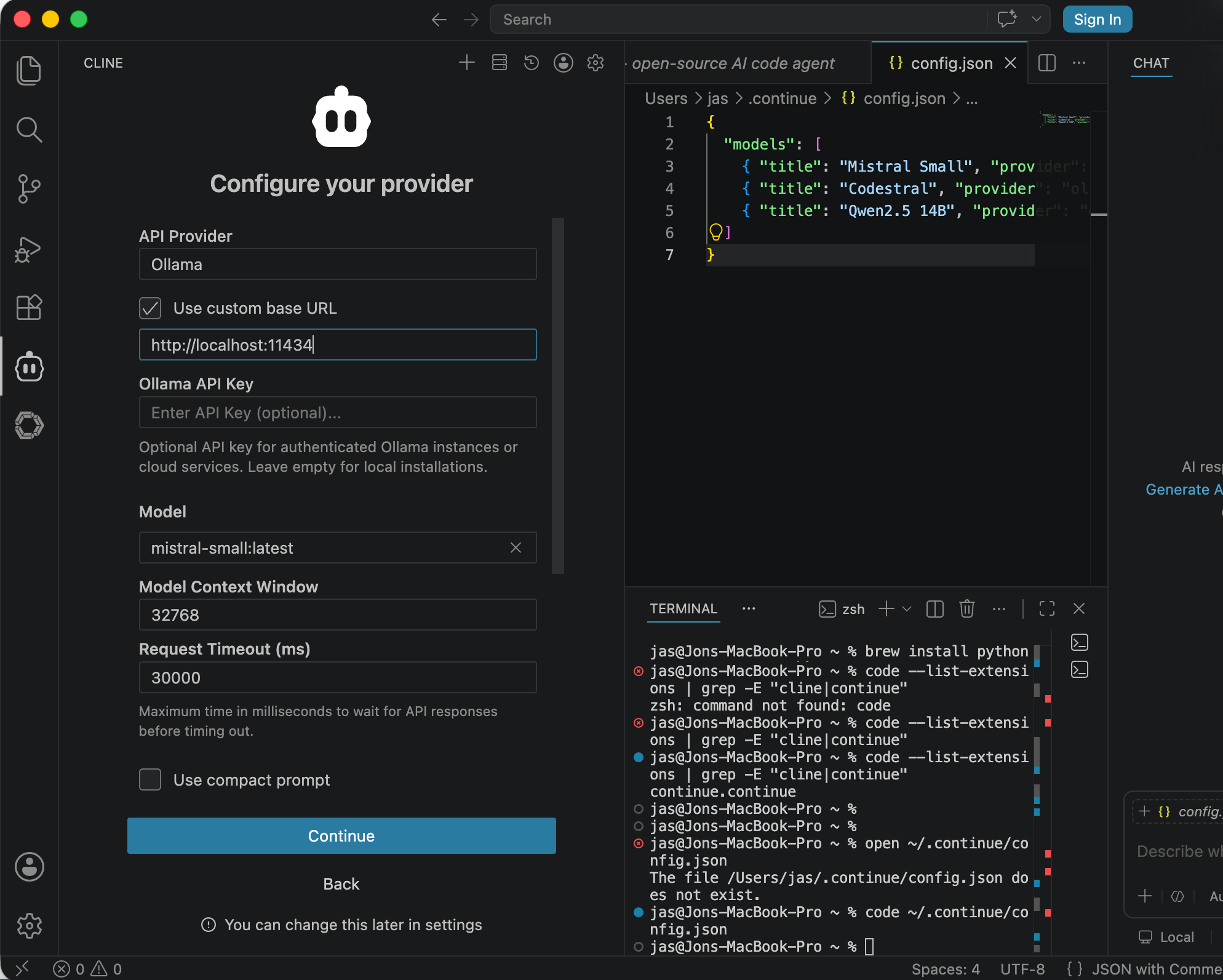The image size is (1223, 980).
Task: Open Cline account icon
Action: coord(564,63)
